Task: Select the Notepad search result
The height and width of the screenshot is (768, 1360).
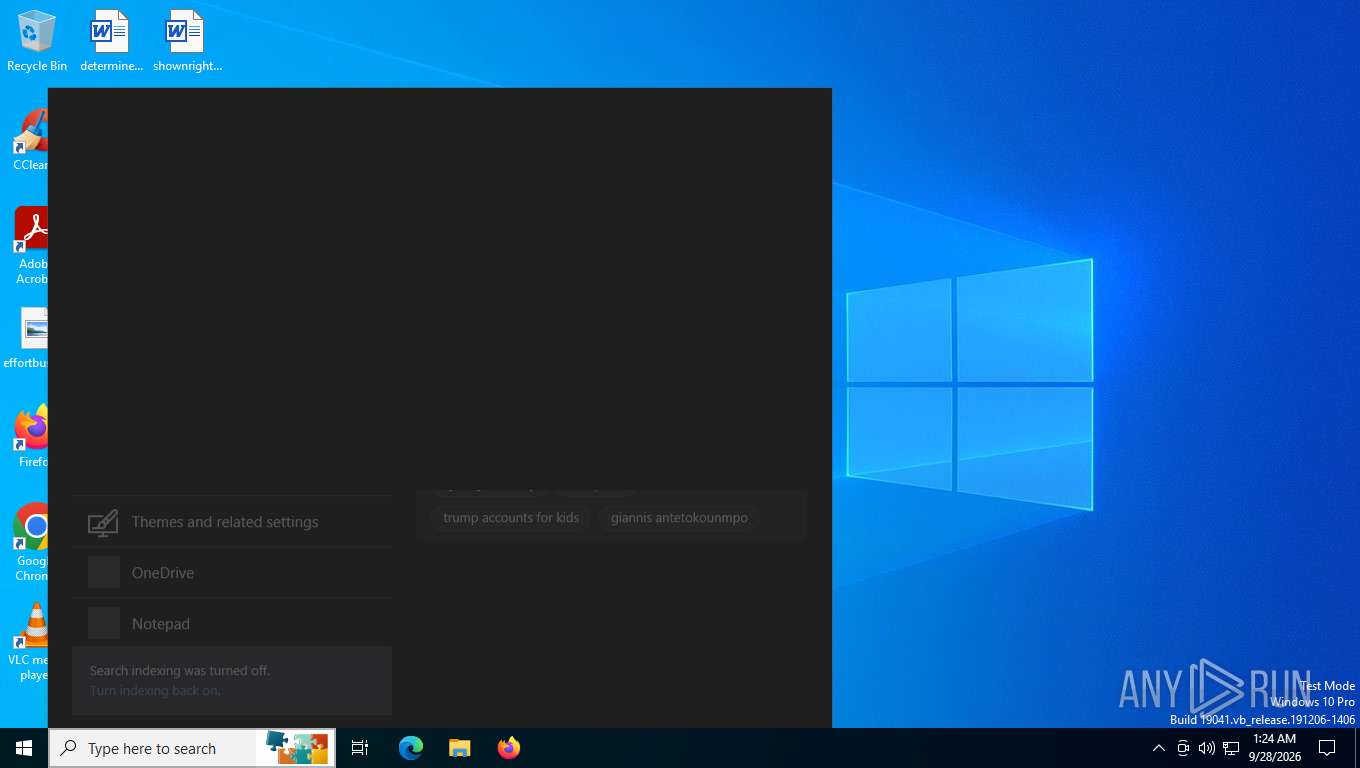Action: tap(232, 624)
